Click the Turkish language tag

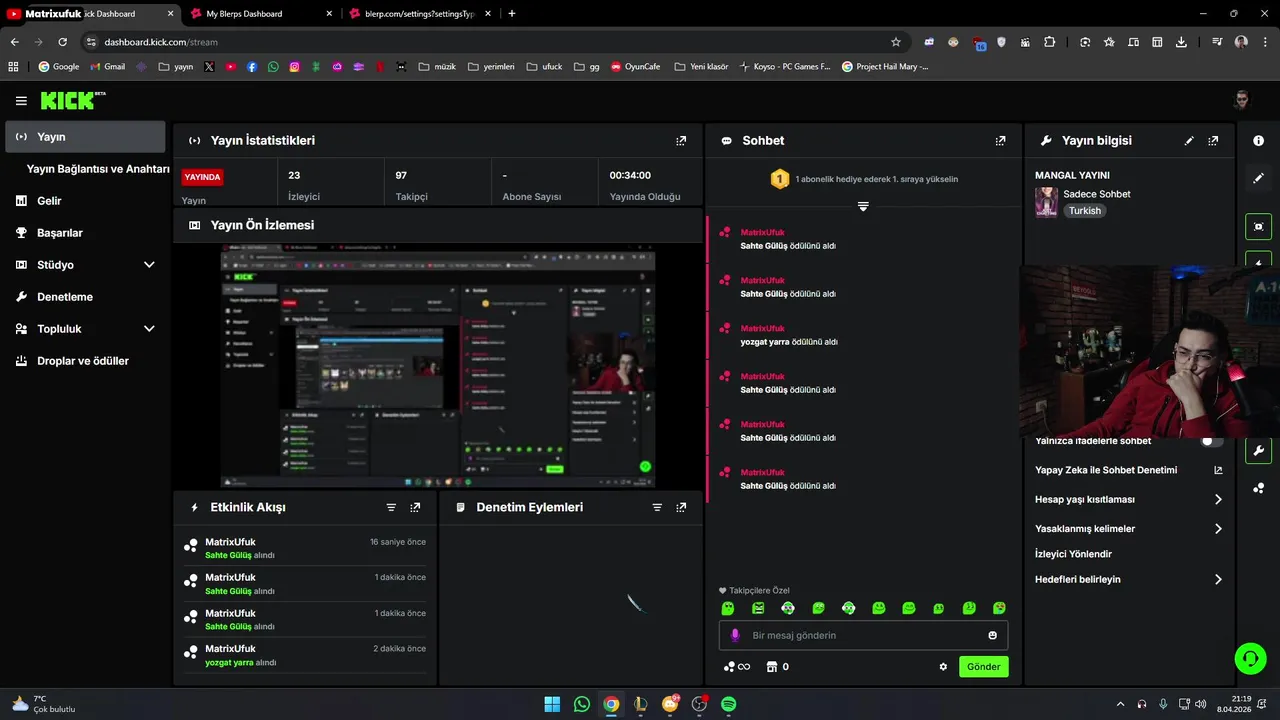click(1084, 211)
